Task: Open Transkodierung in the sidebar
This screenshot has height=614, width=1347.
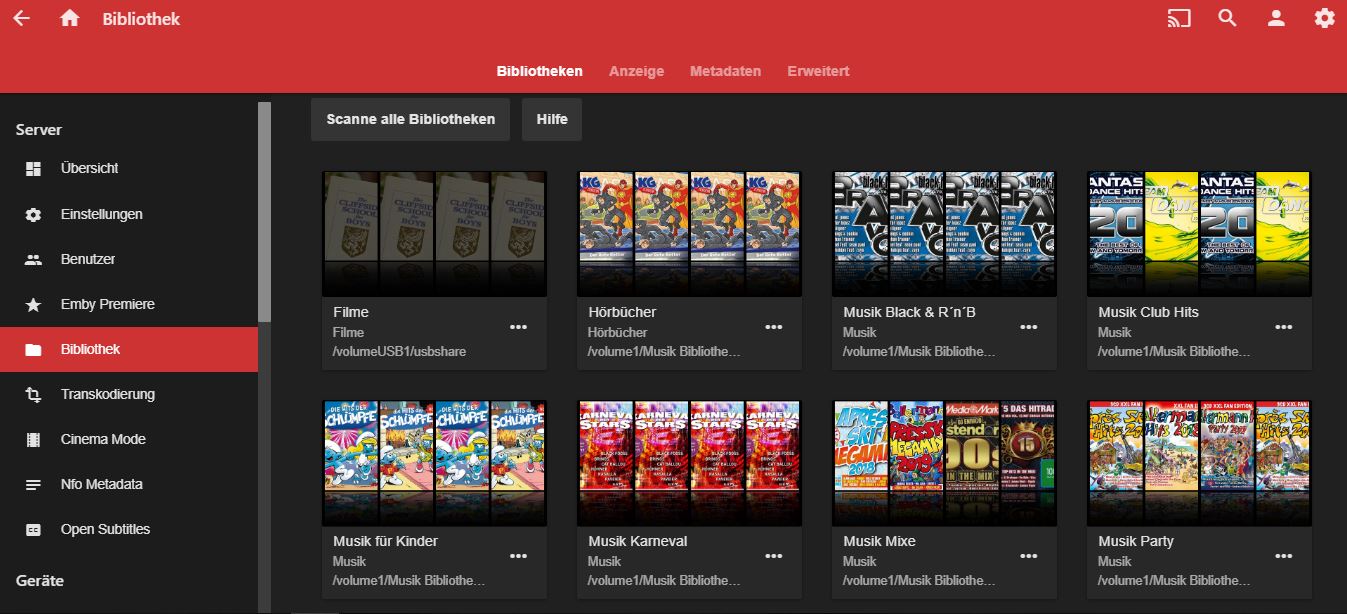Action: pos(129,394)
